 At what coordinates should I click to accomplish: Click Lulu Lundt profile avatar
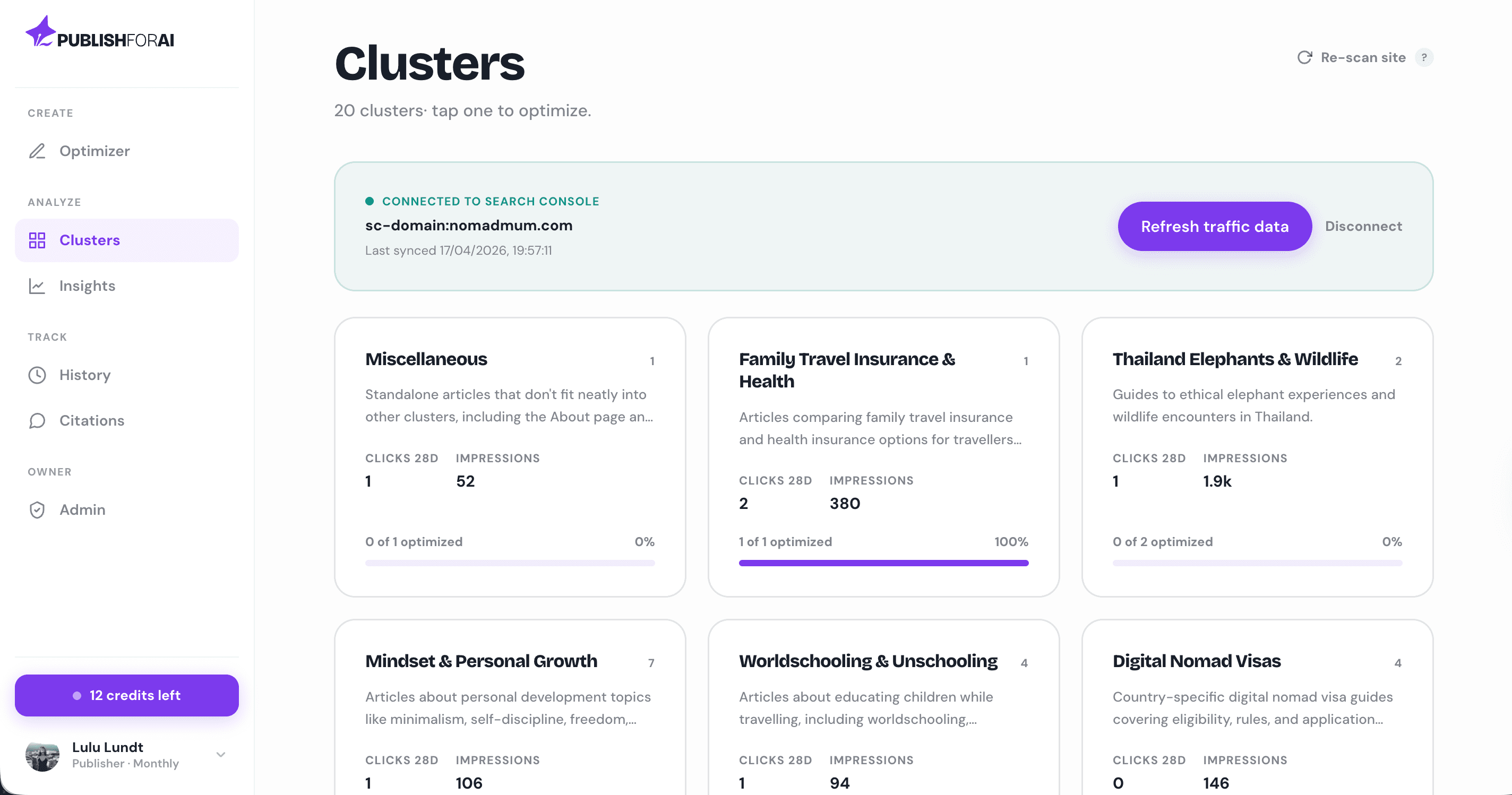pyautogui.click(x=42, y=755)
